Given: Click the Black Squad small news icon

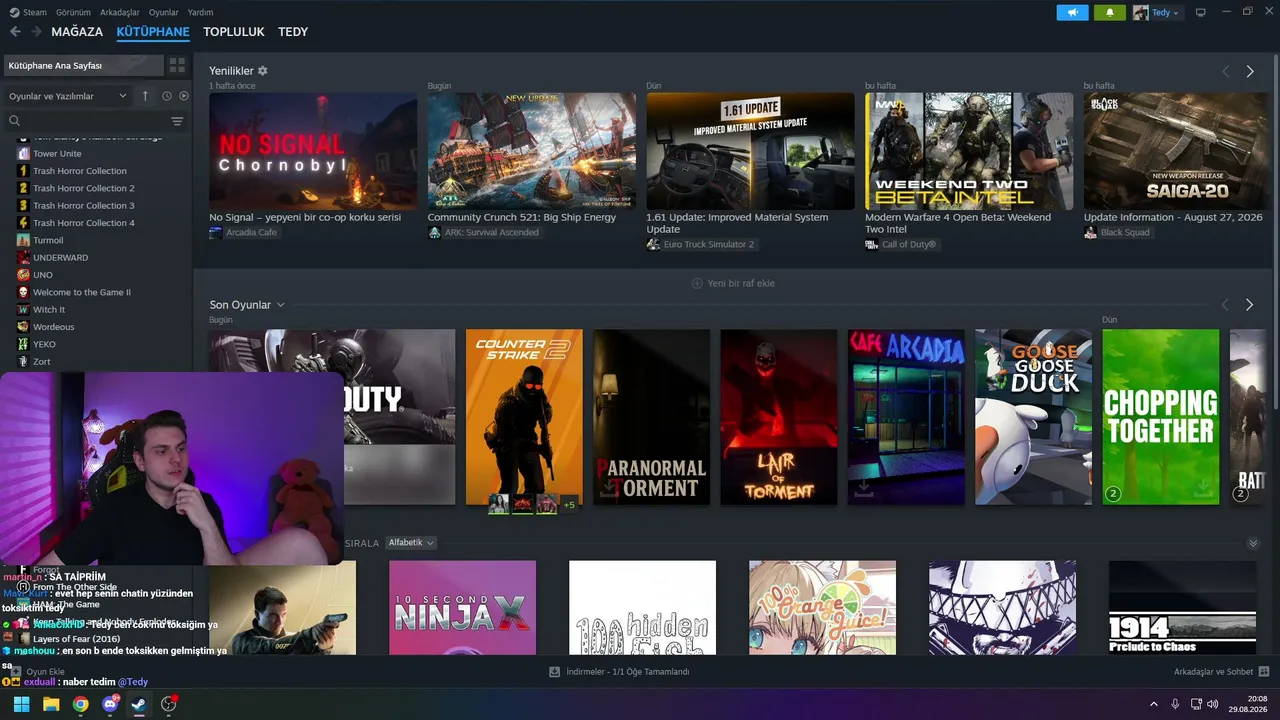Looking at the screenshot, I should coord(1090,232).
